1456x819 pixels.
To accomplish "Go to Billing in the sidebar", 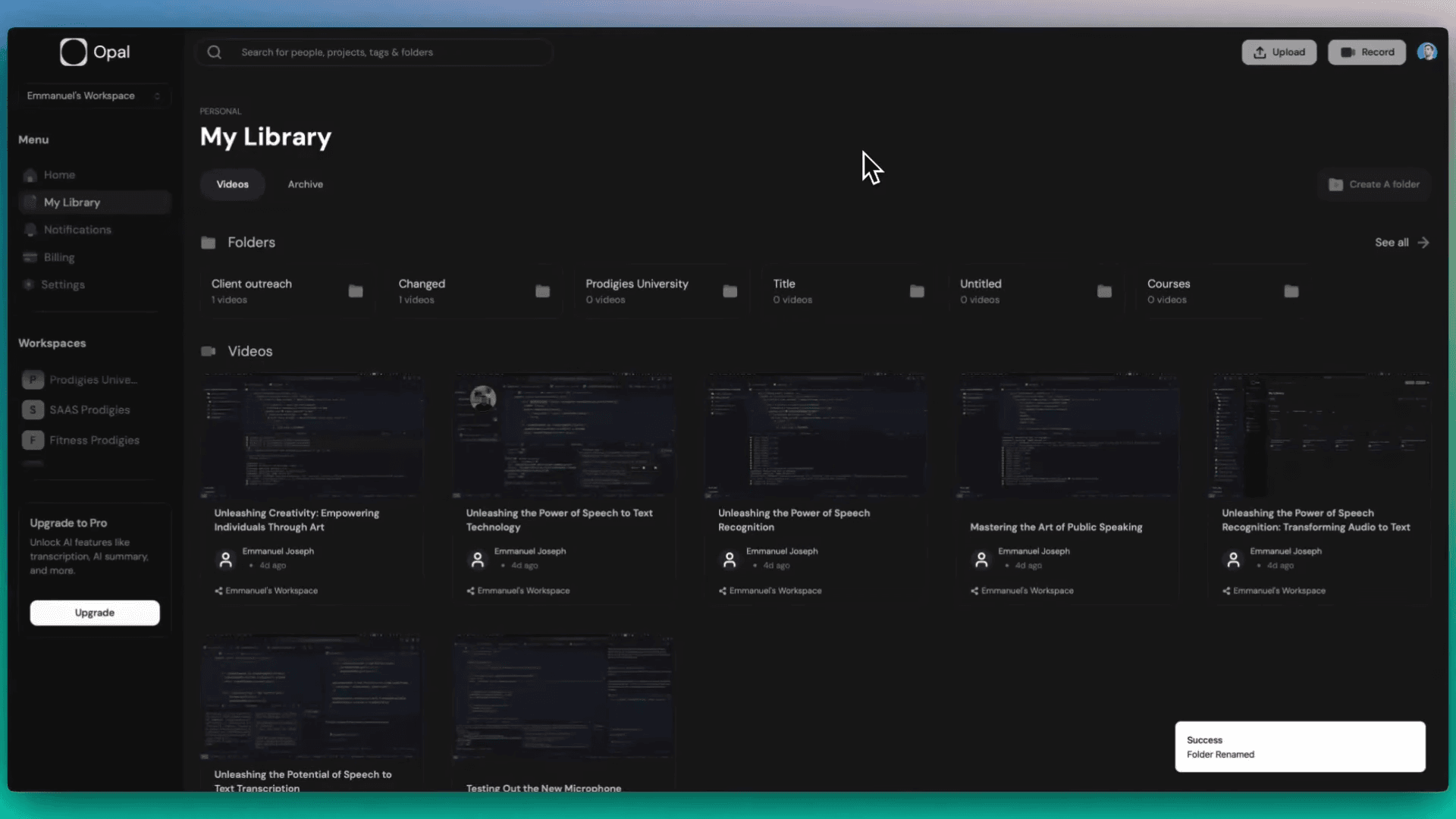I will tap(58, 258).
